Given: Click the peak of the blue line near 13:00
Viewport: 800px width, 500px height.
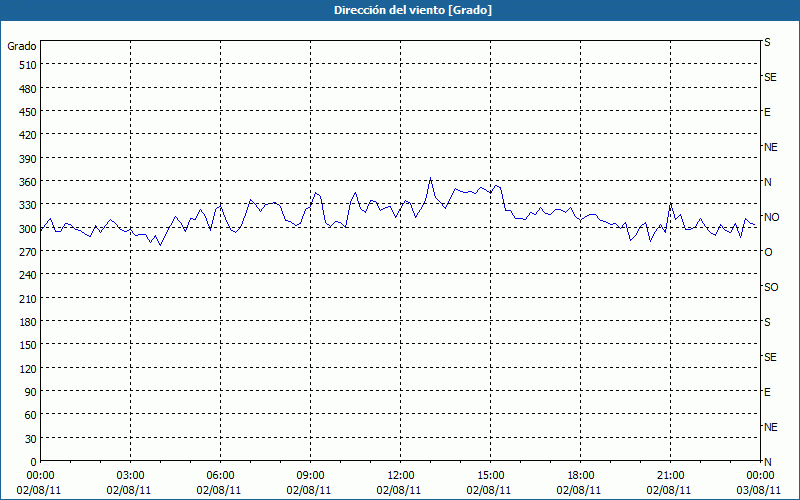Looking at the screenshot, I should click(x=431, y=178).
